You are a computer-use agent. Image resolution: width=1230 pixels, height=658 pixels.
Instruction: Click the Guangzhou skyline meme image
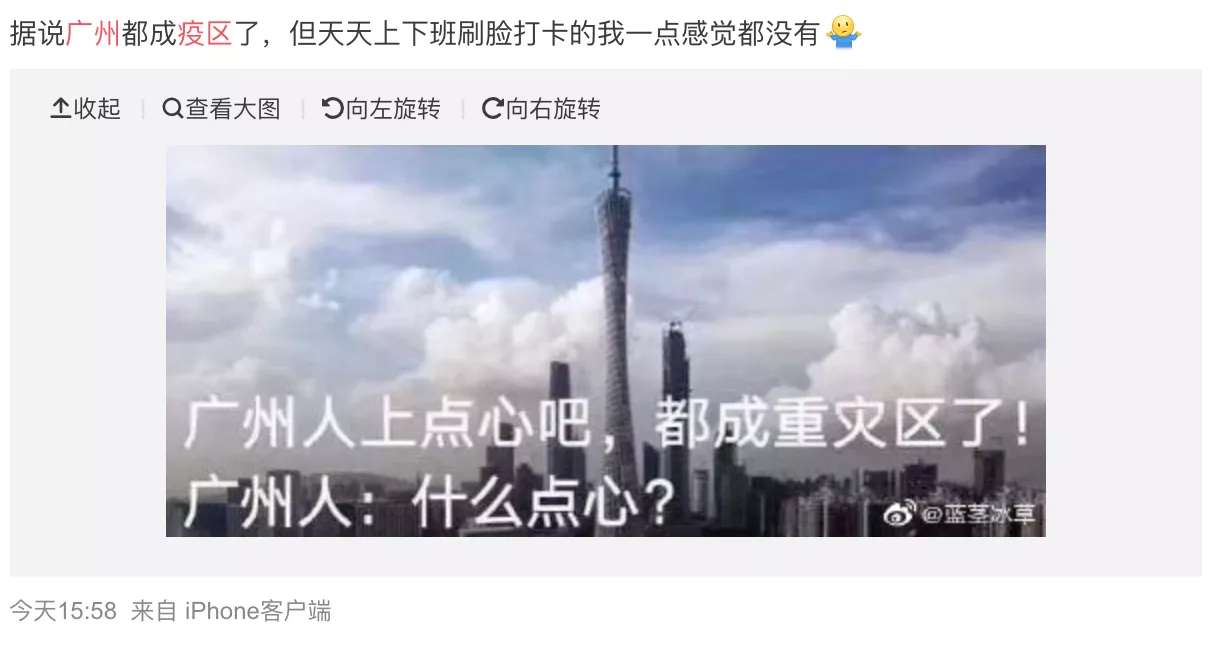pos(606,341)
